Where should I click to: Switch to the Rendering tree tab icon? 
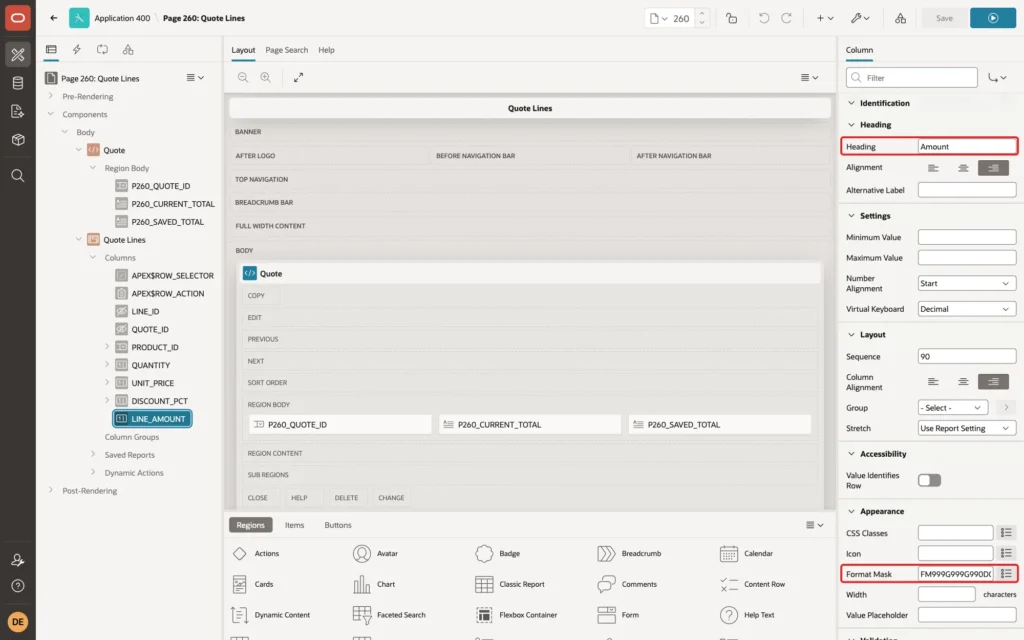[51, 50]
